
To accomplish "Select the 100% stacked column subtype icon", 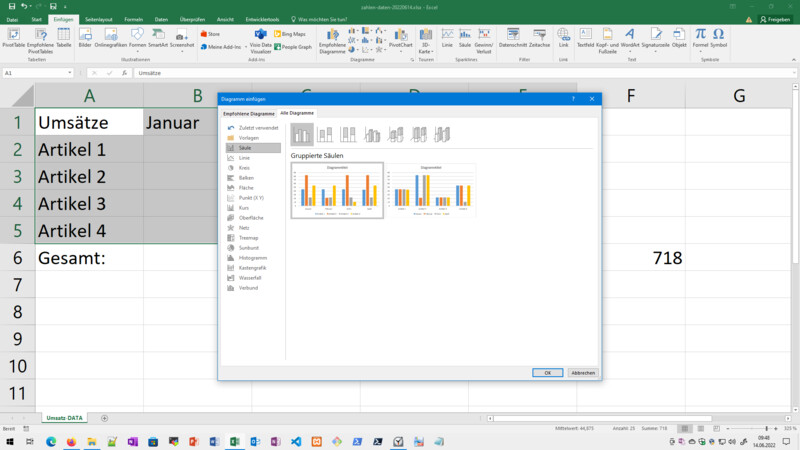I will [348, 135].
